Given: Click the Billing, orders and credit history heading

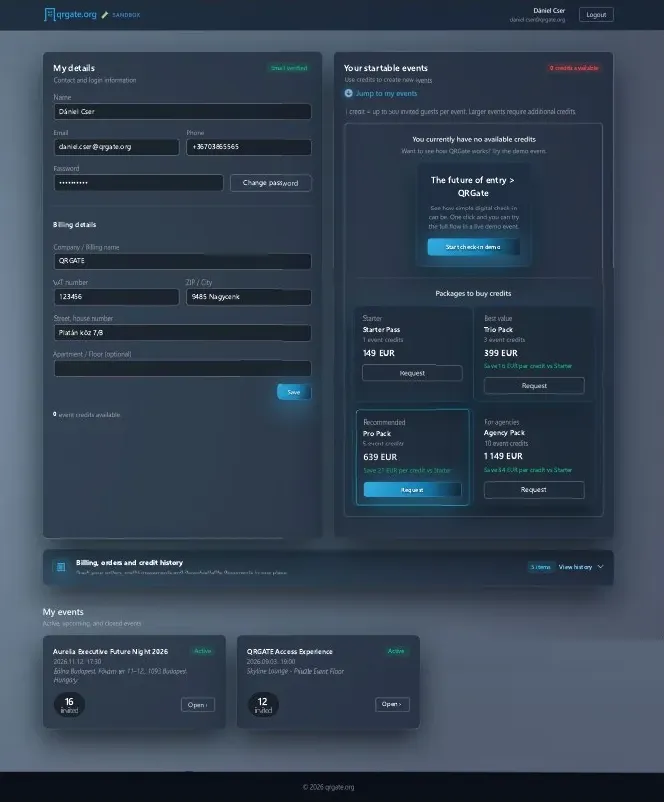Looking at the screenshot, I should click(x=129, y=563).
